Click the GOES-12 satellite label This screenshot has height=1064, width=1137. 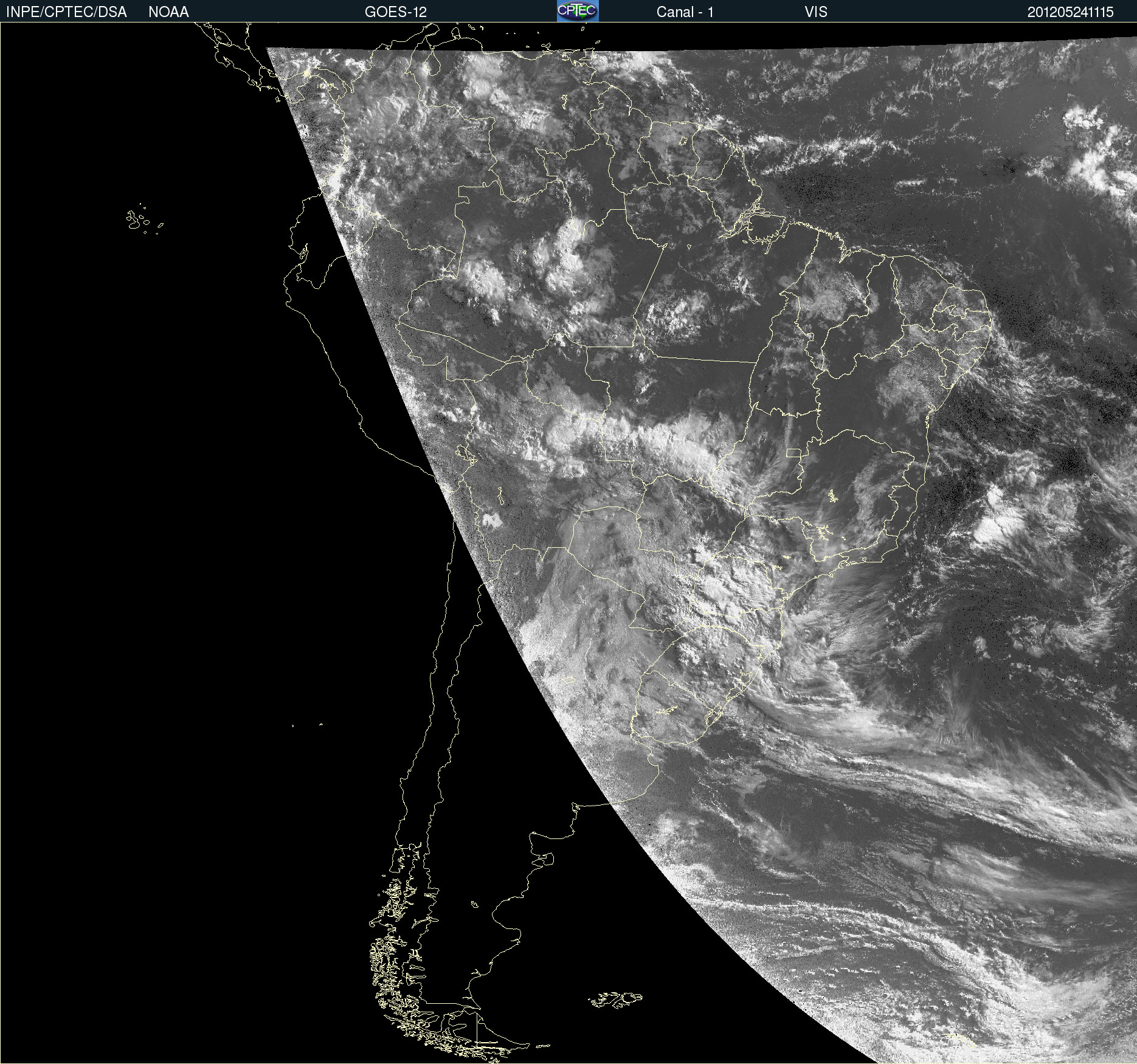tap(396, 12)
